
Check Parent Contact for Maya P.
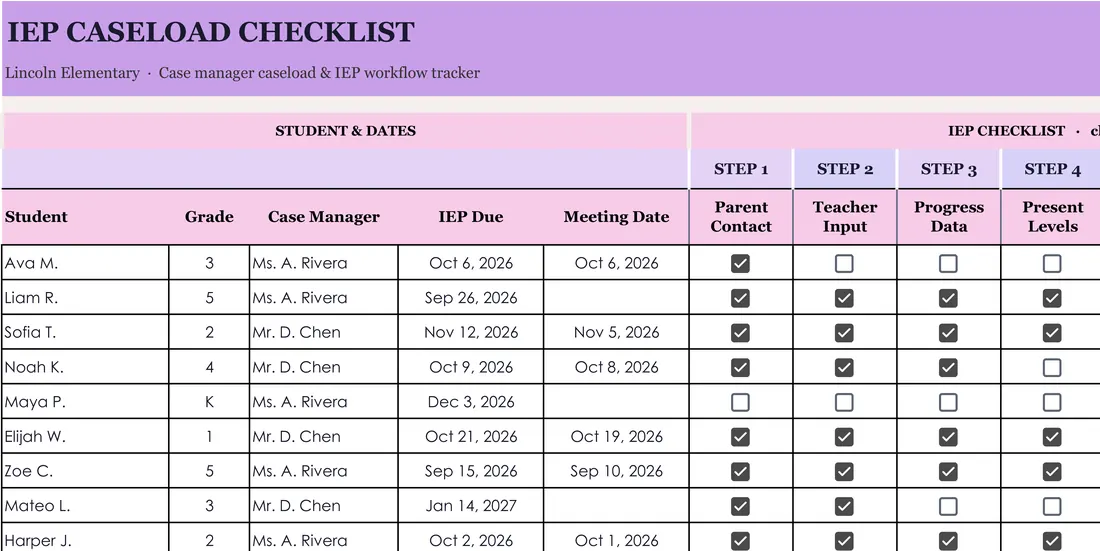740,402
